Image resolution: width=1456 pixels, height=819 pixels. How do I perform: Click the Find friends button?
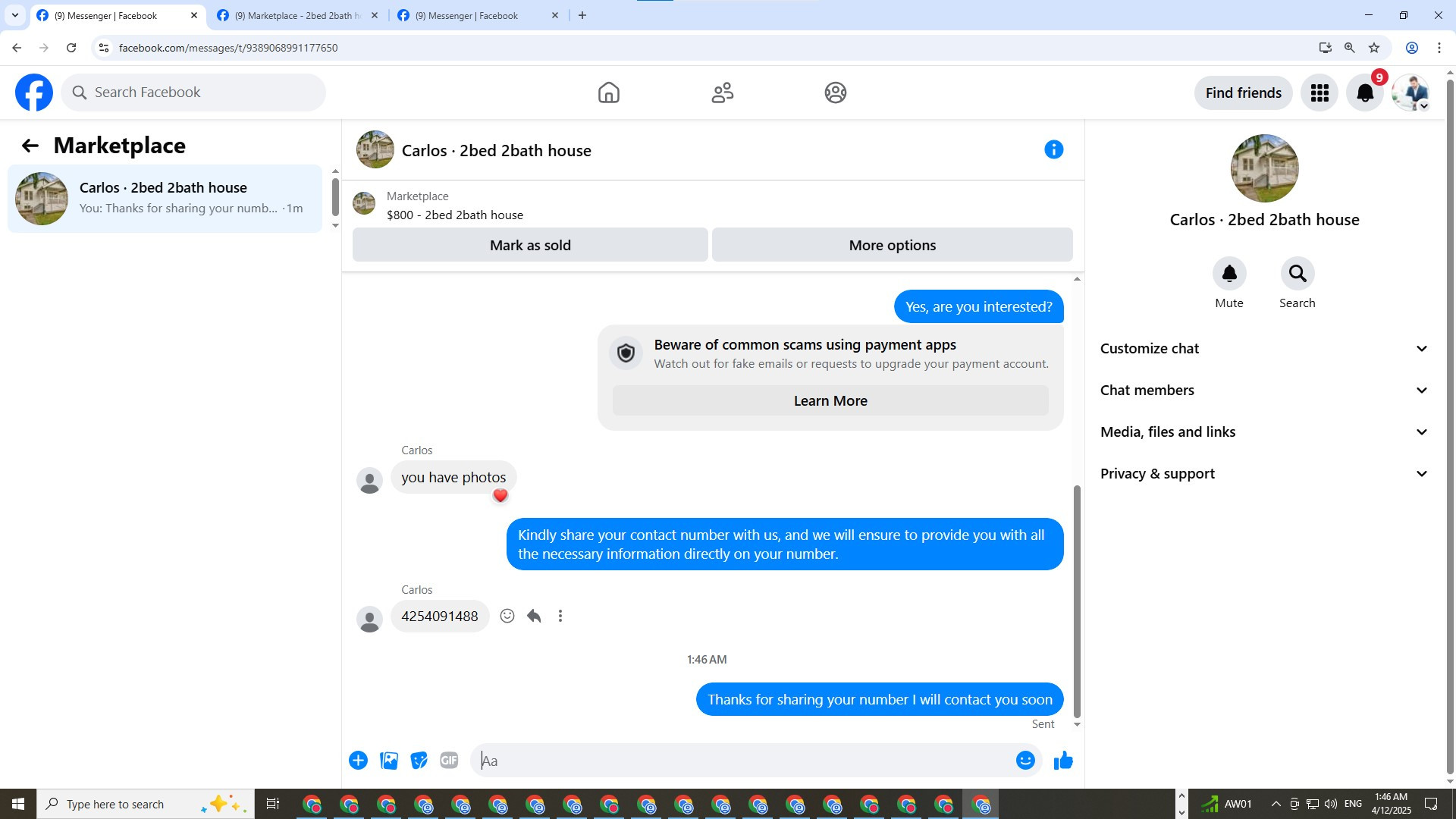[x=1244, y=93]
